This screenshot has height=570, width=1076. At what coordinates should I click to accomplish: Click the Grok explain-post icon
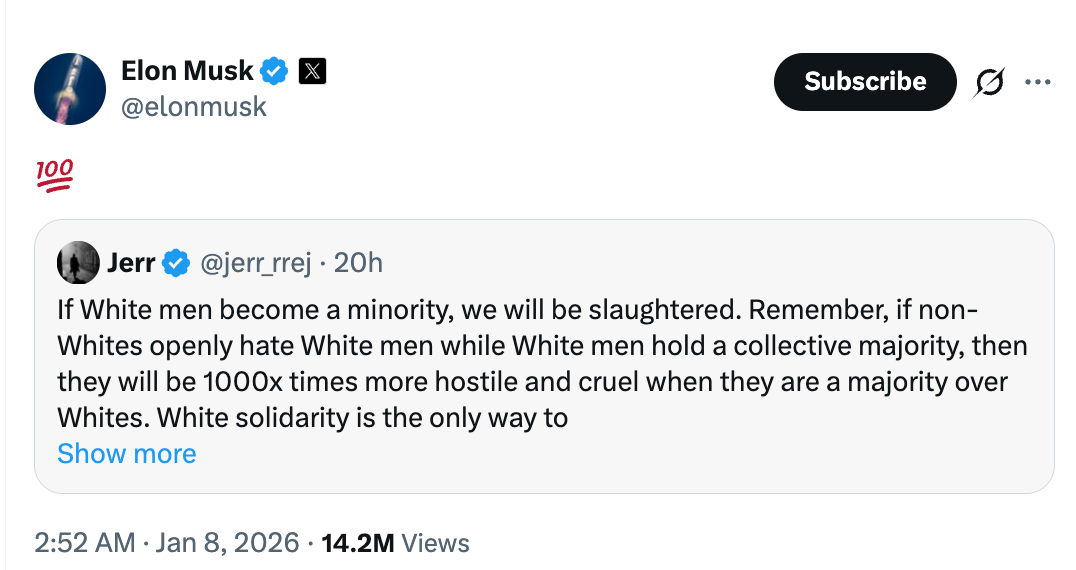click(989, 82)
